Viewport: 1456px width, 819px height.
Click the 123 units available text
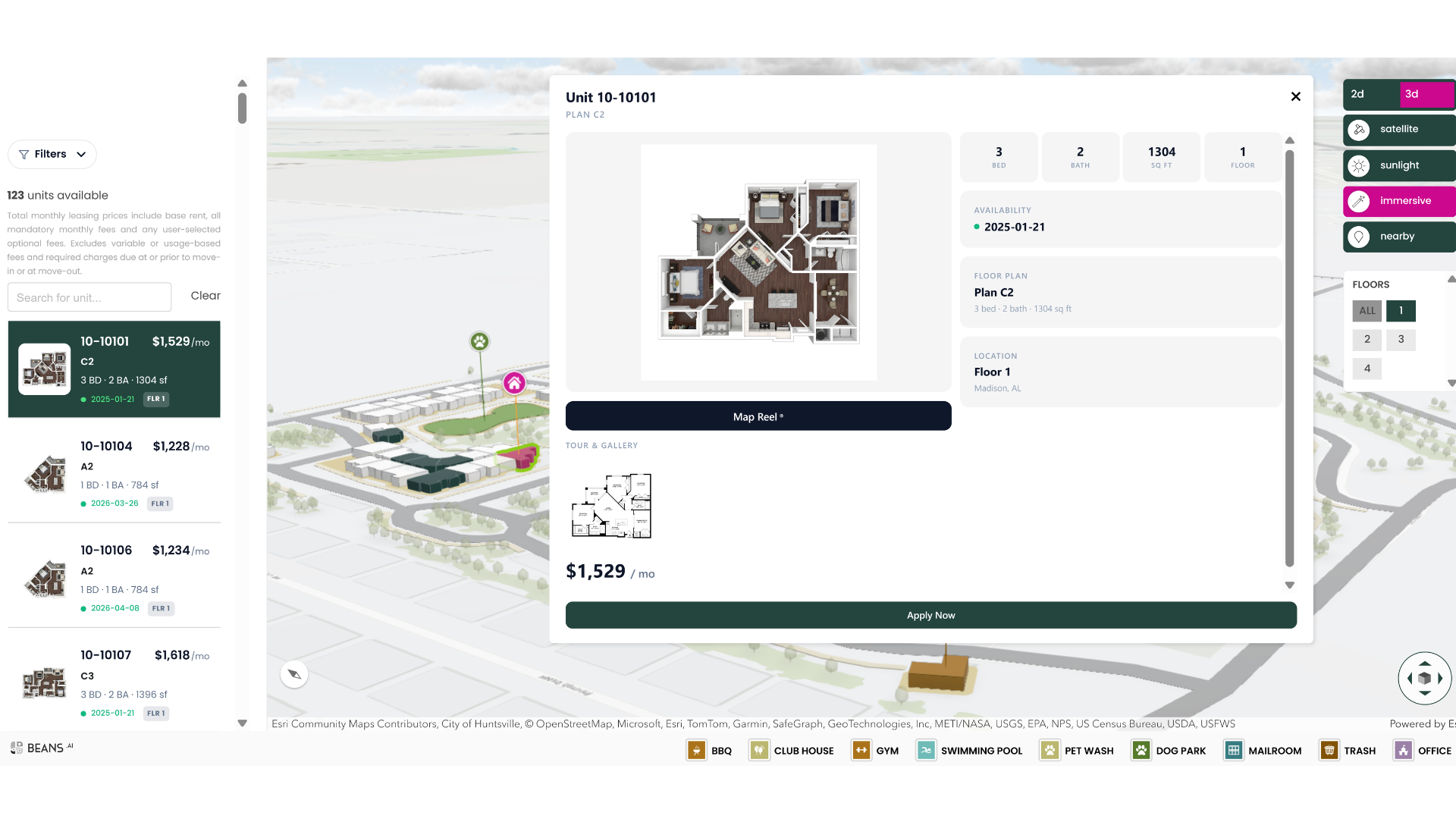click(58, 196)
